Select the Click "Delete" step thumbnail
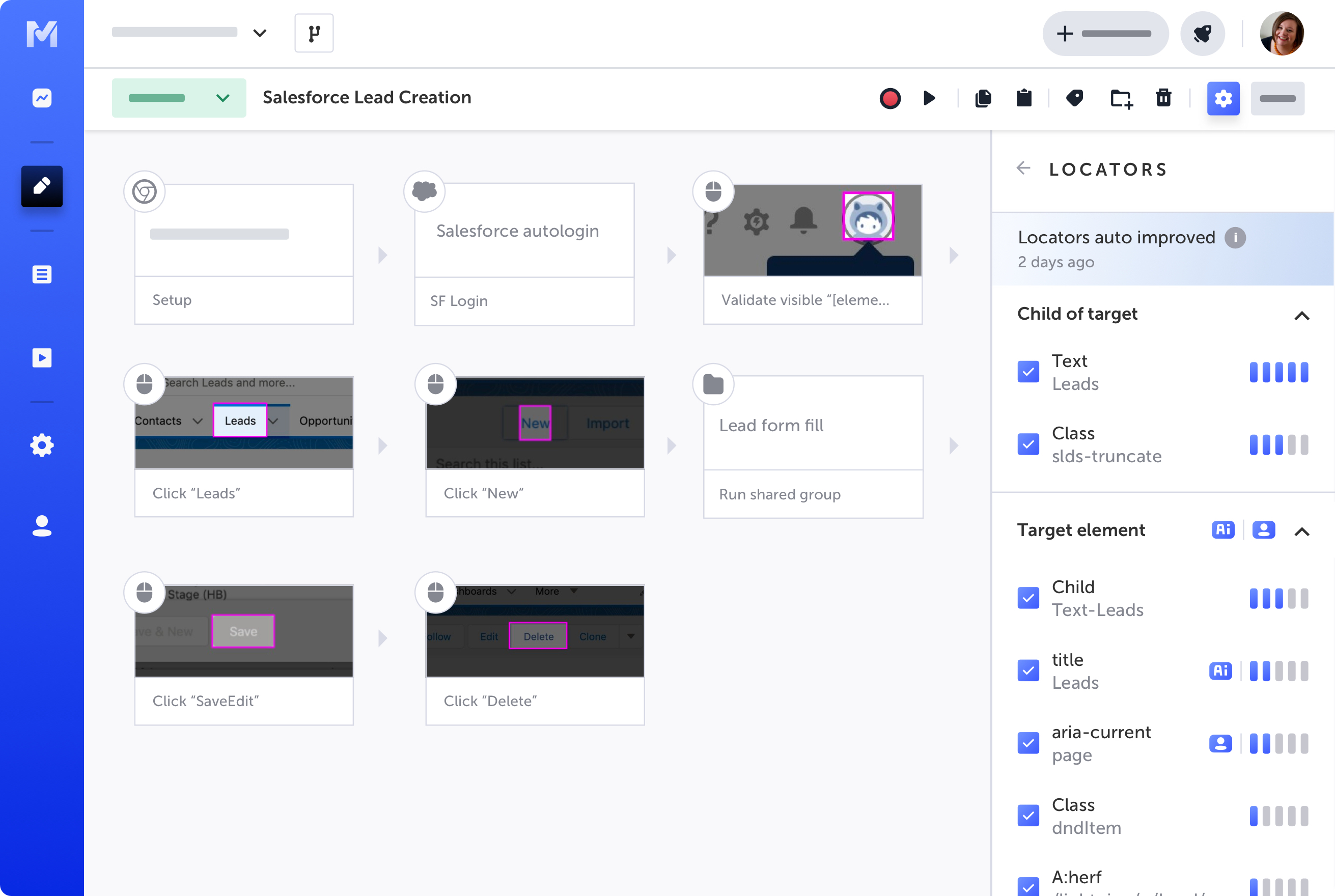 coord(535,631)
